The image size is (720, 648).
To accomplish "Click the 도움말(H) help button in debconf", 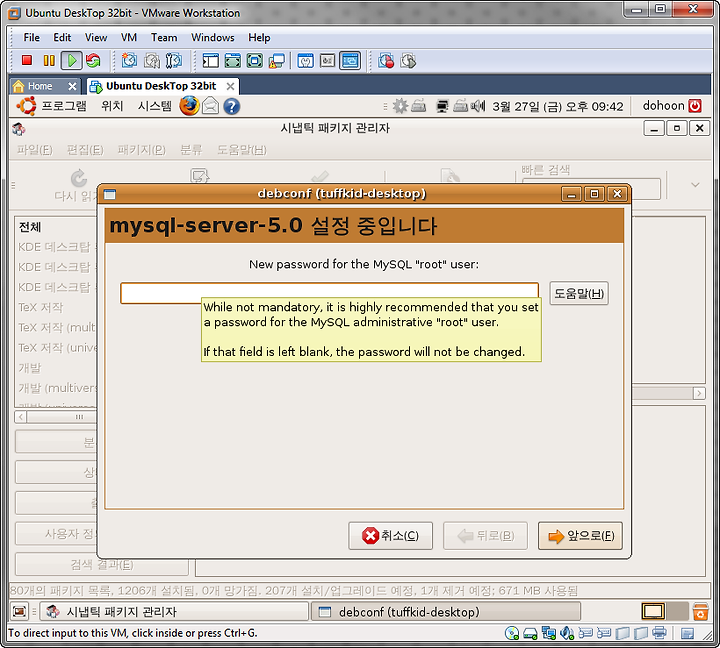I will [579, 293].
